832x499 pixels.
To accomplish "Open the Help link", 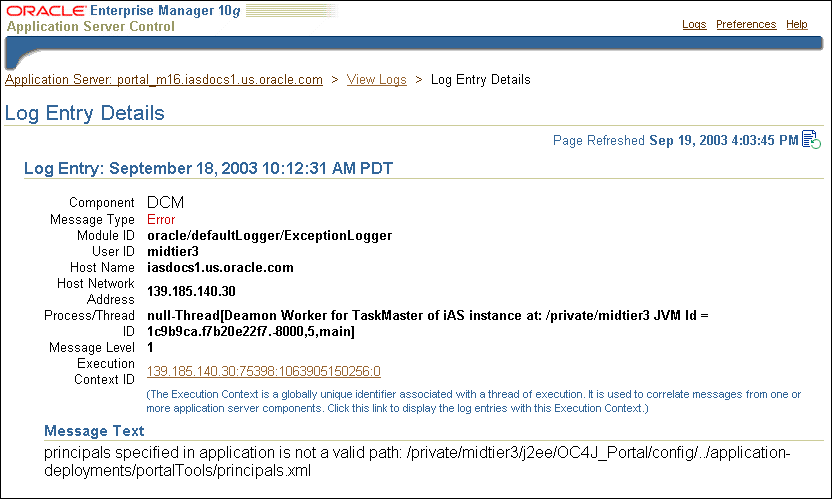I will (x=796, y=24).
